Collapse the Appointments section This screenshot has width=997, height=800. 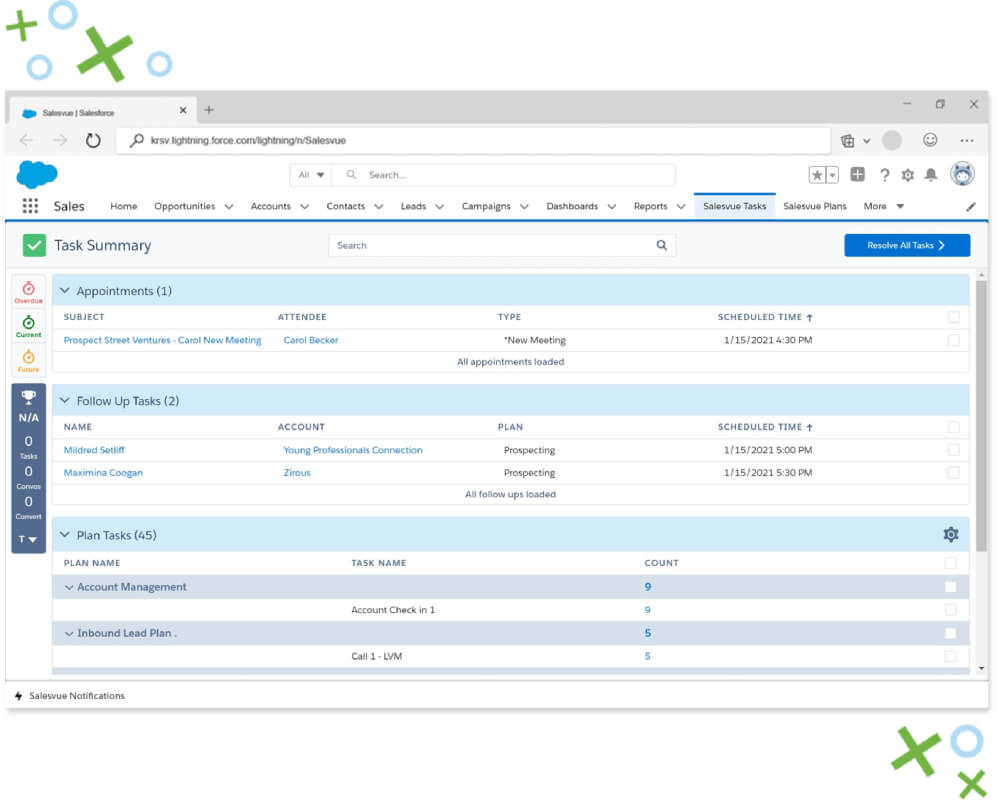(x=64, y=291)
